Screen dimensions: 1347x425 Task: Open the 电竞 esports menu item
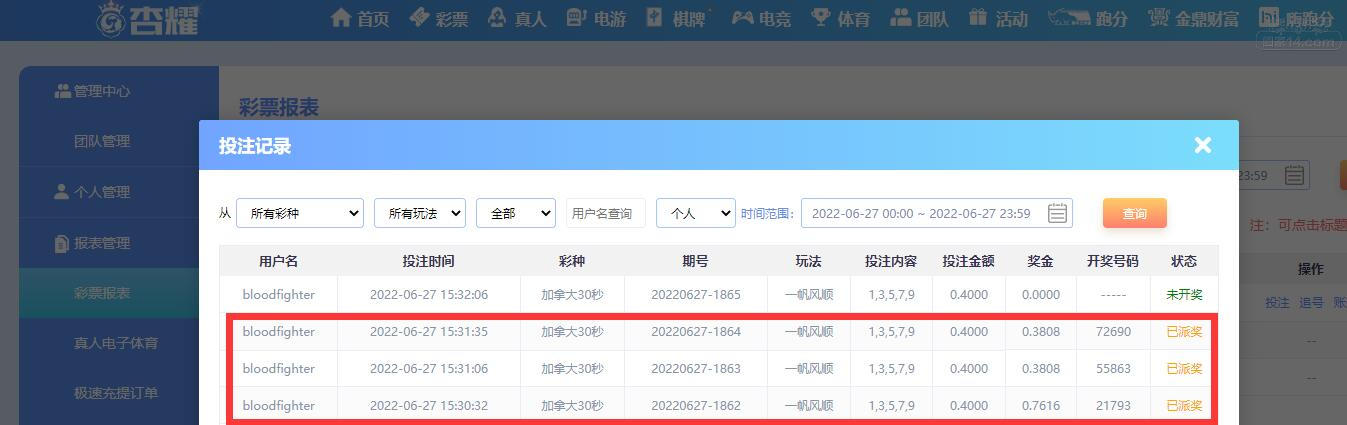(760, 18)
